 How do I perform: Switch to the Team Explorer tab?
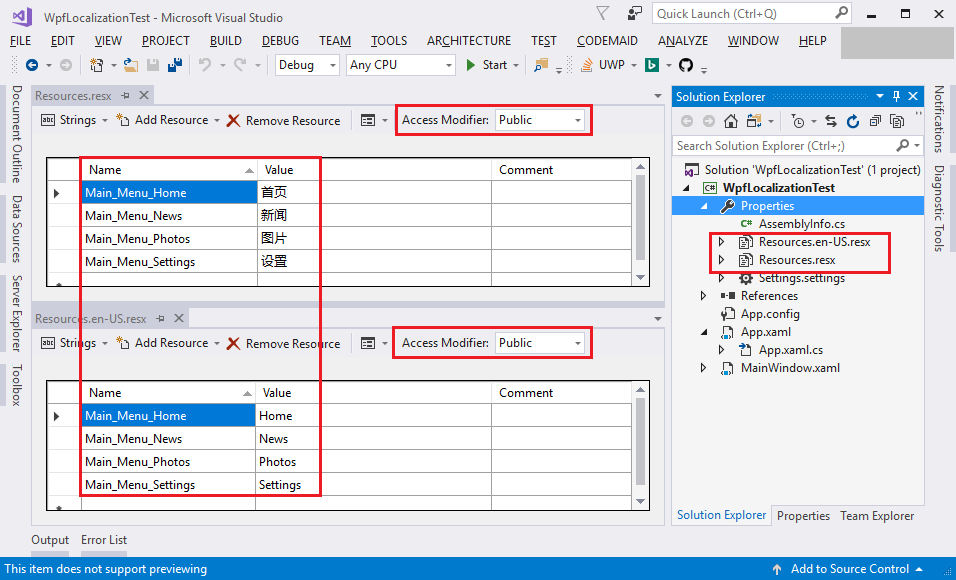click(x=877, y=516)
